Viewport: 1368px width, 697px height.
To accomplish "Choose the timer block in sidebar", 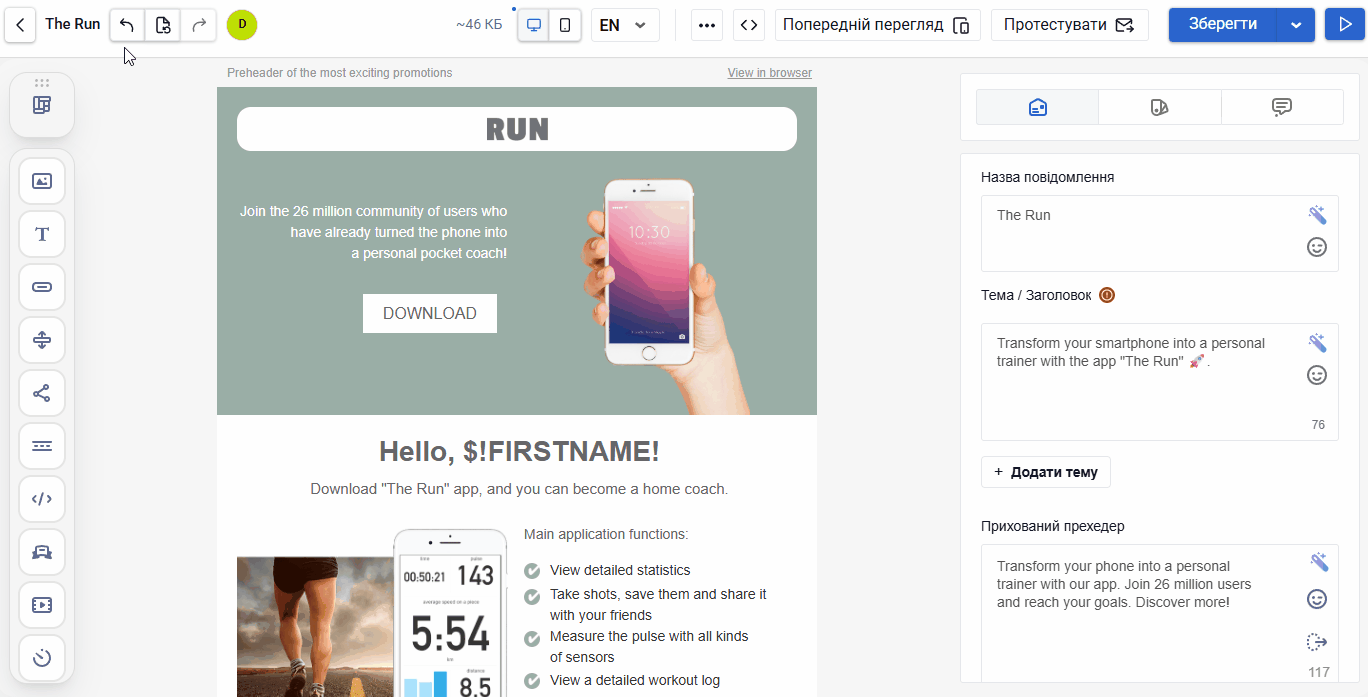I will click(42, 658).
